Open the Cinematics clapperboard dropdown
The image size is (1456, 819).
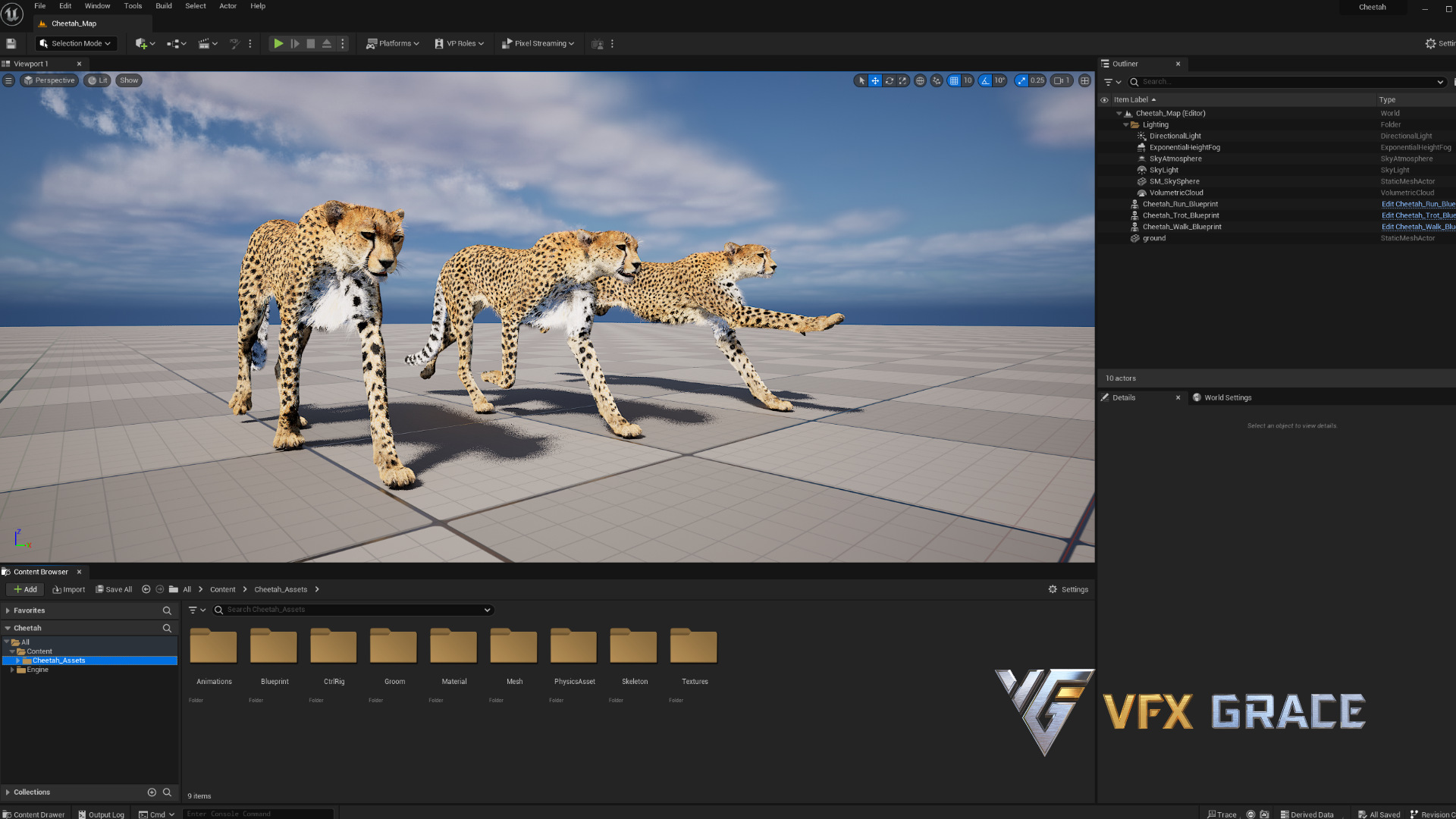point(208,44)
